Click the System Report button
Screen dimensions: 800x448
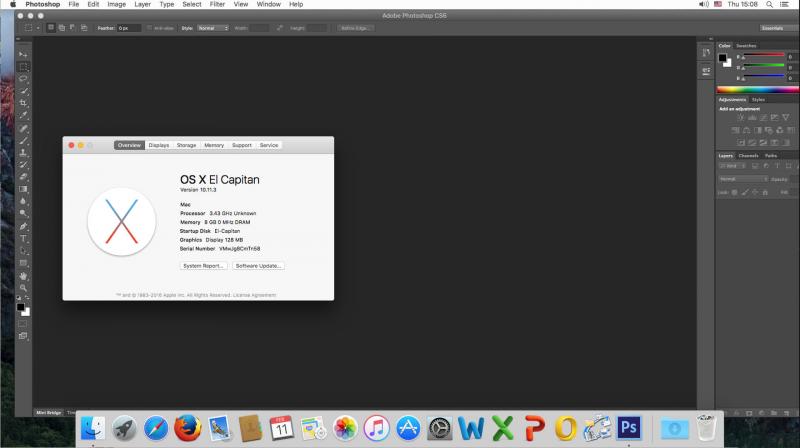(x=204, y=266)
